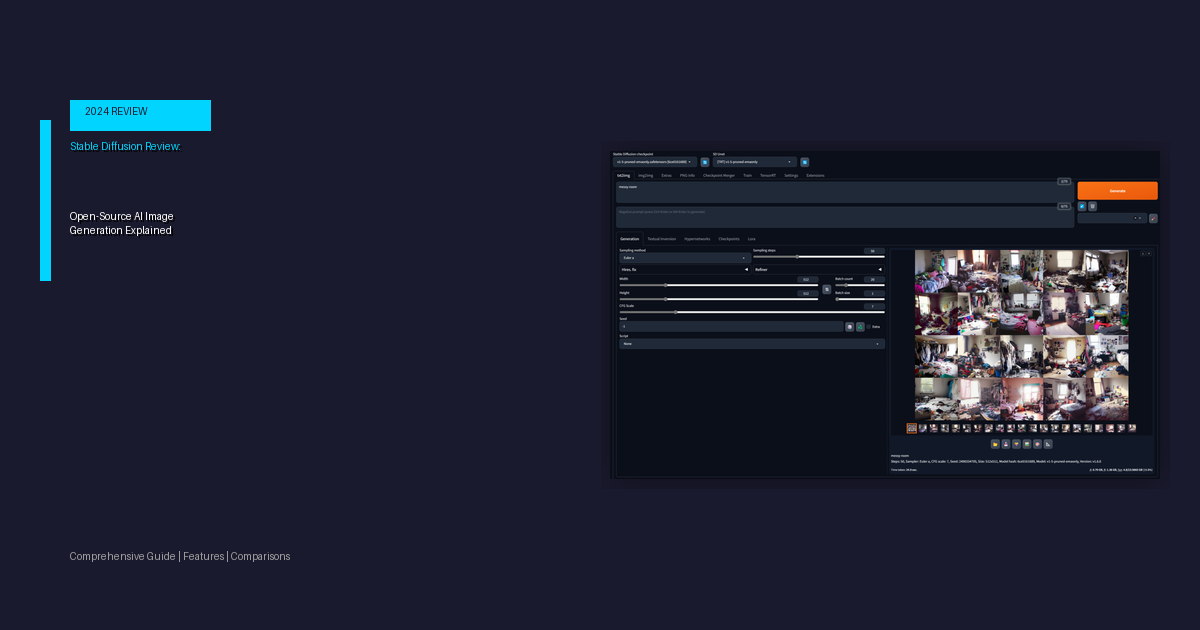Viewport: 1200px width, 630px height.
Task: Click the orange Generate button
Action: pos(1118,190)
